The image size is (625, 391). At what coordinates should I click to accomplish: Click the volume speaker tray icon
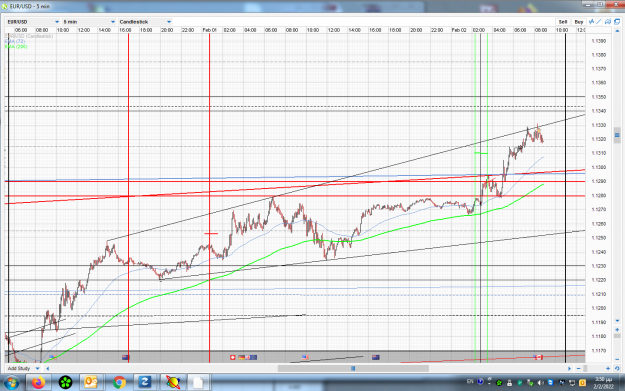point(540,383)
